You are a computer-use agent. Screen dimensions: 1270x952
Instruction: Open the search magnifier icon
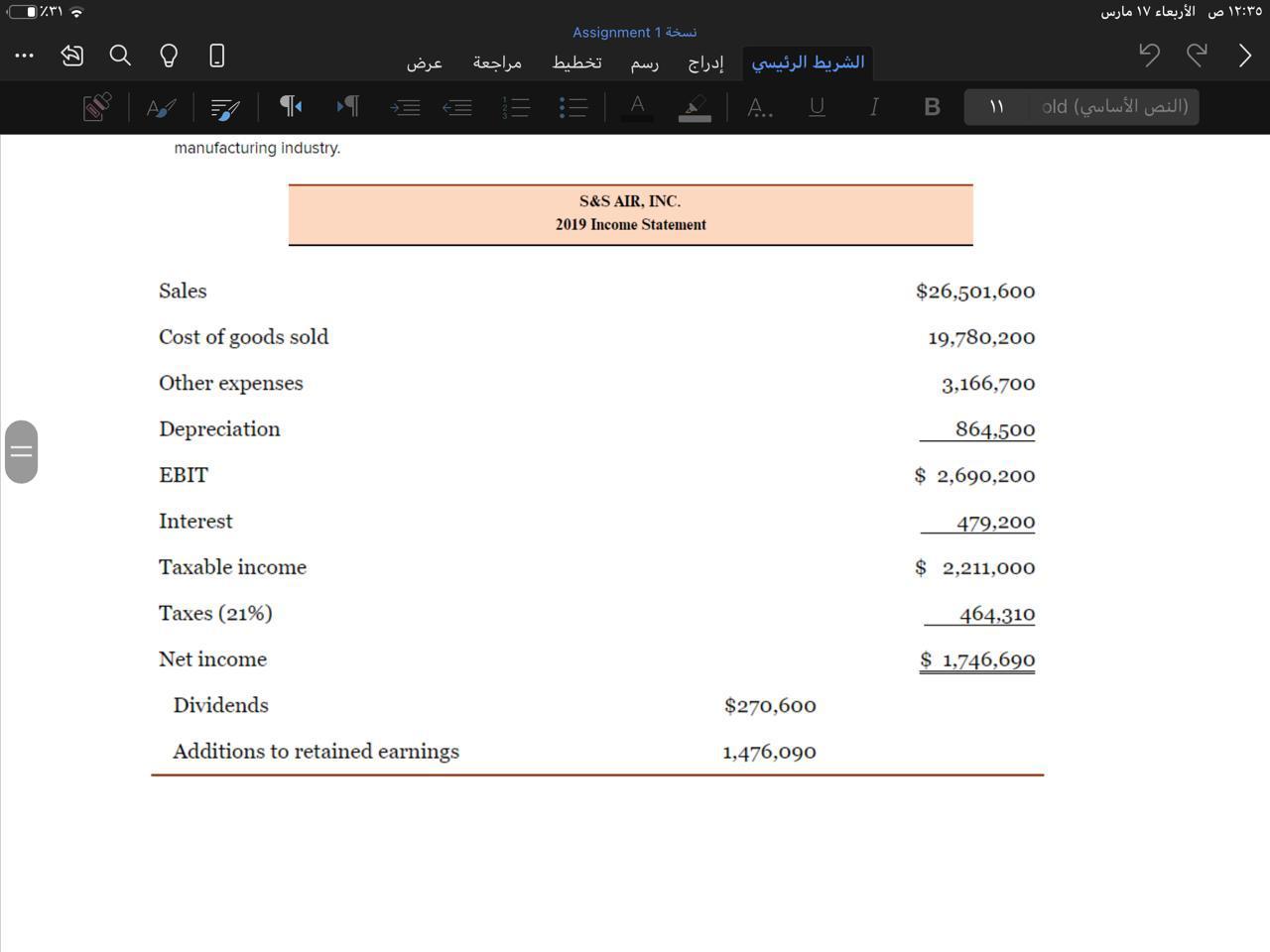(120, 56)
